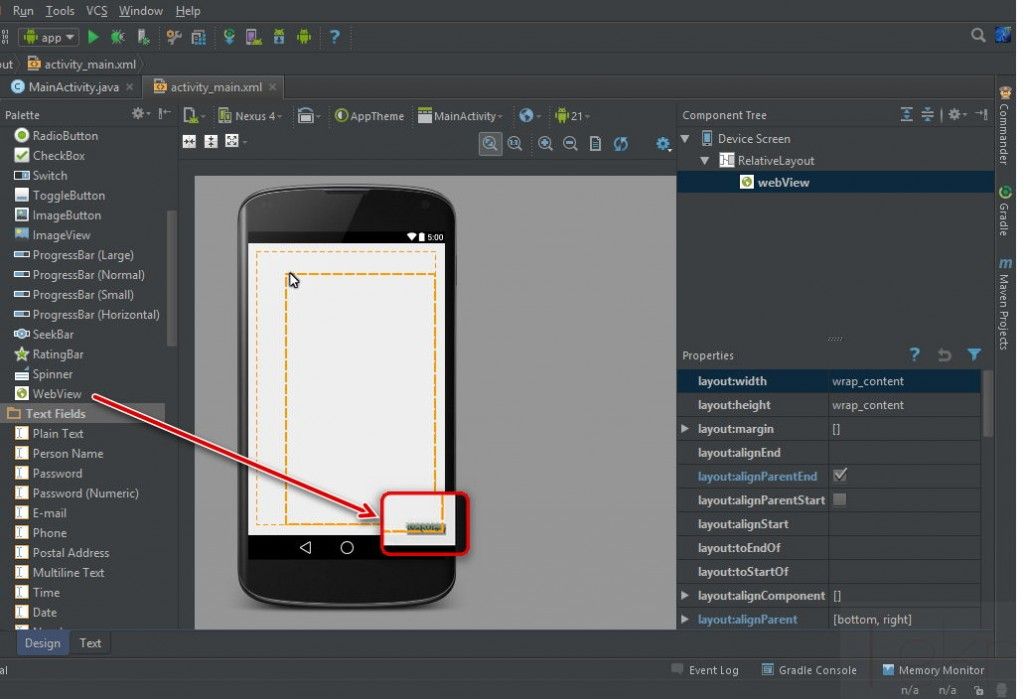
Task: Uncheck the layout:alignParentEnd checkbox
Action: tap(840, 476)
